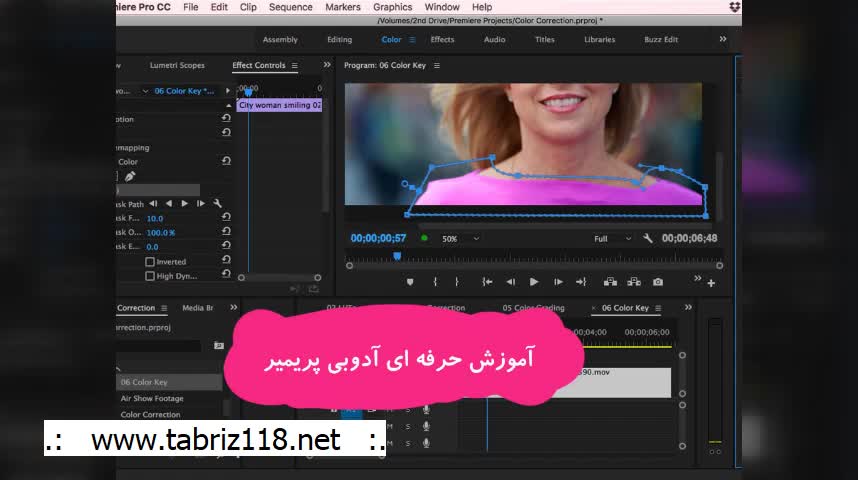Viewport: 858px width, 480px height.
Task: Click the Lift button in Program monitor
Action: (x=608, y=282)
